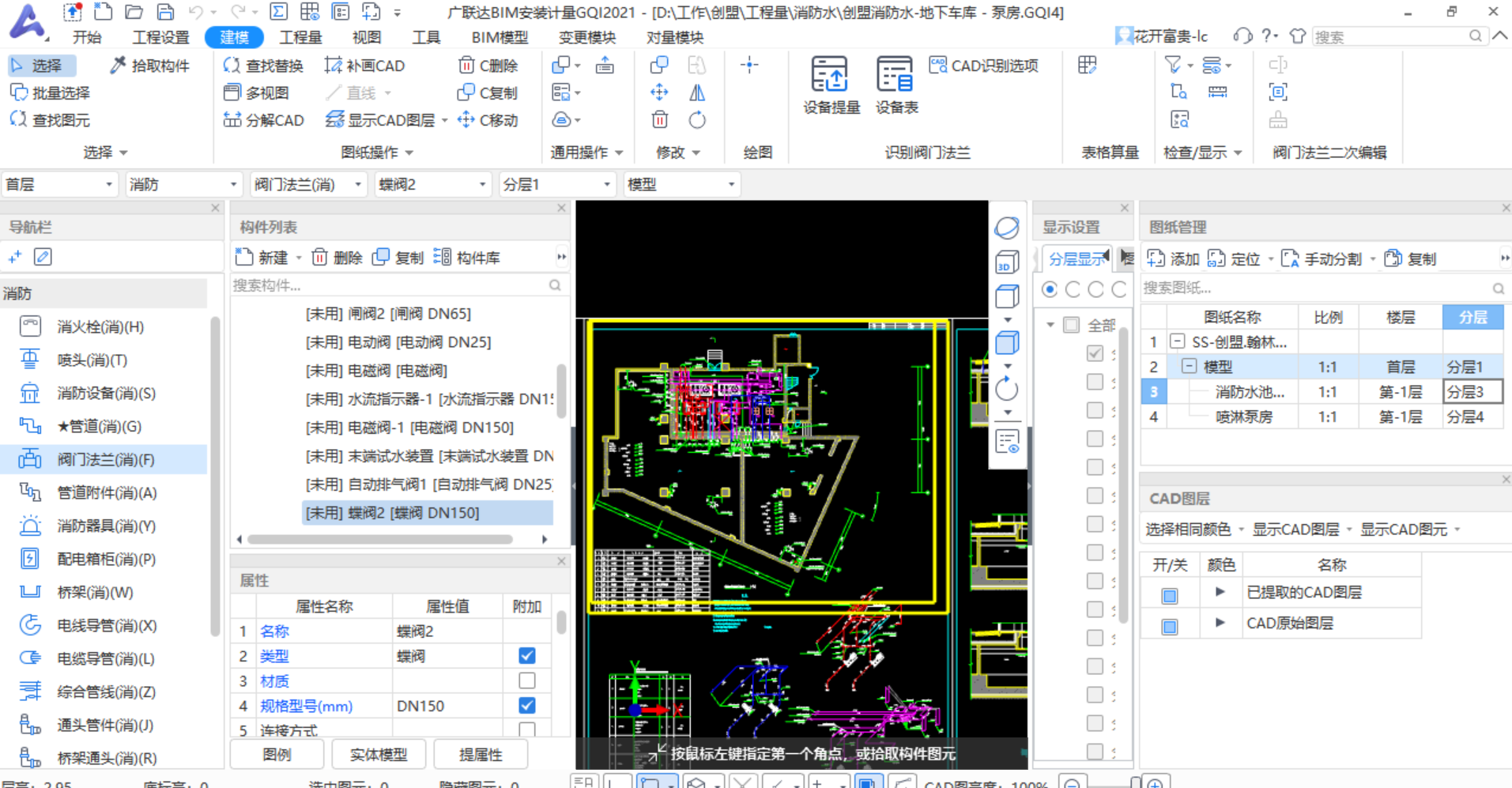Check the 全部 checkbox in 显示设置
The height and width of the screenshot is (788, 1512).
[x=1071, y=325]
